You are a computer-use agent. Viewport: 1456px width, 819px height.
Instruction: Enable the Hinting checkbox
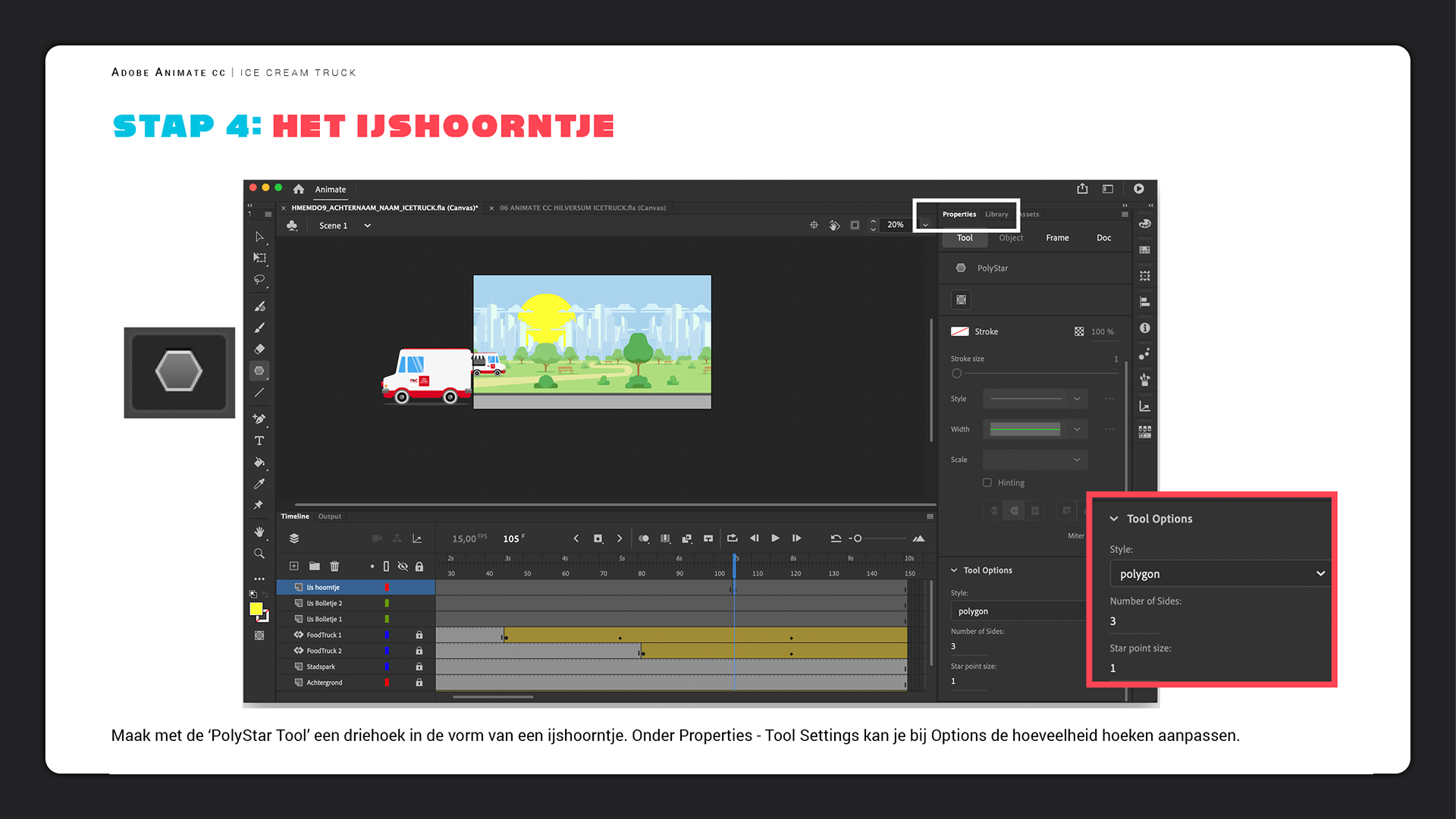[987, 482]
